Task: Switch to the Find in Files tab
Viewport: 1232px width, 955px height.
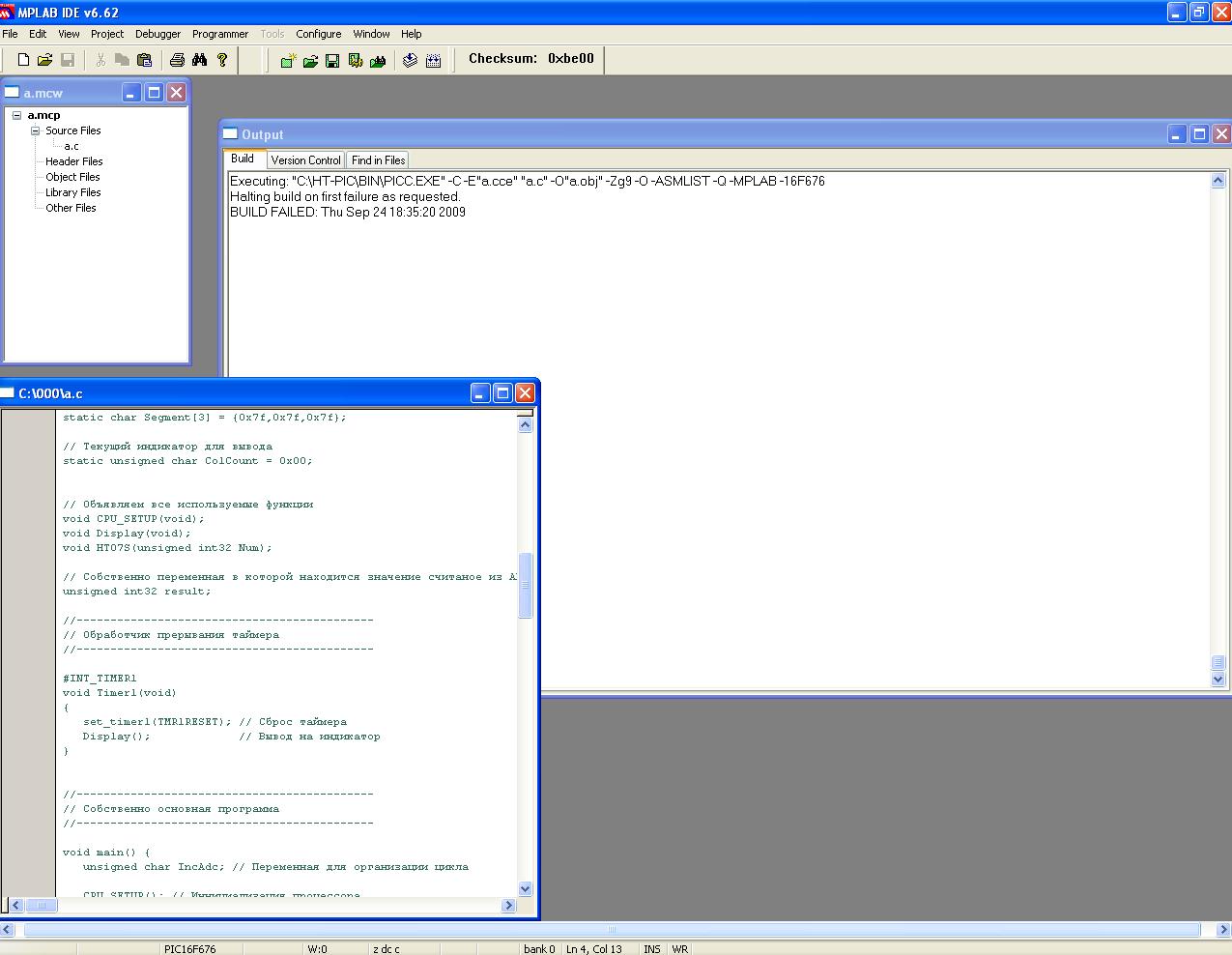Action: (378, 160)
